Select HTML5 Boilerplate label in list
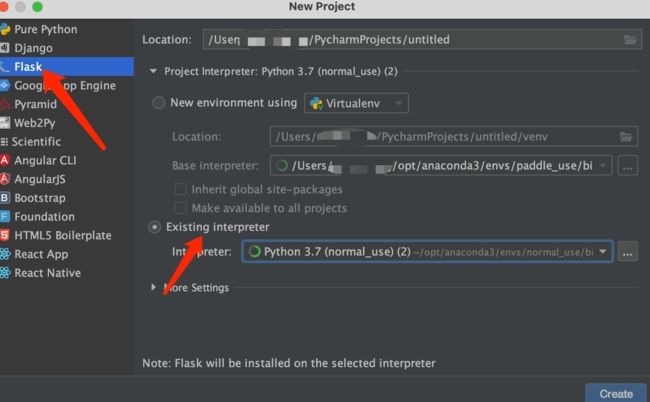The height and width of the screenshot is (402, 650). 63,235
